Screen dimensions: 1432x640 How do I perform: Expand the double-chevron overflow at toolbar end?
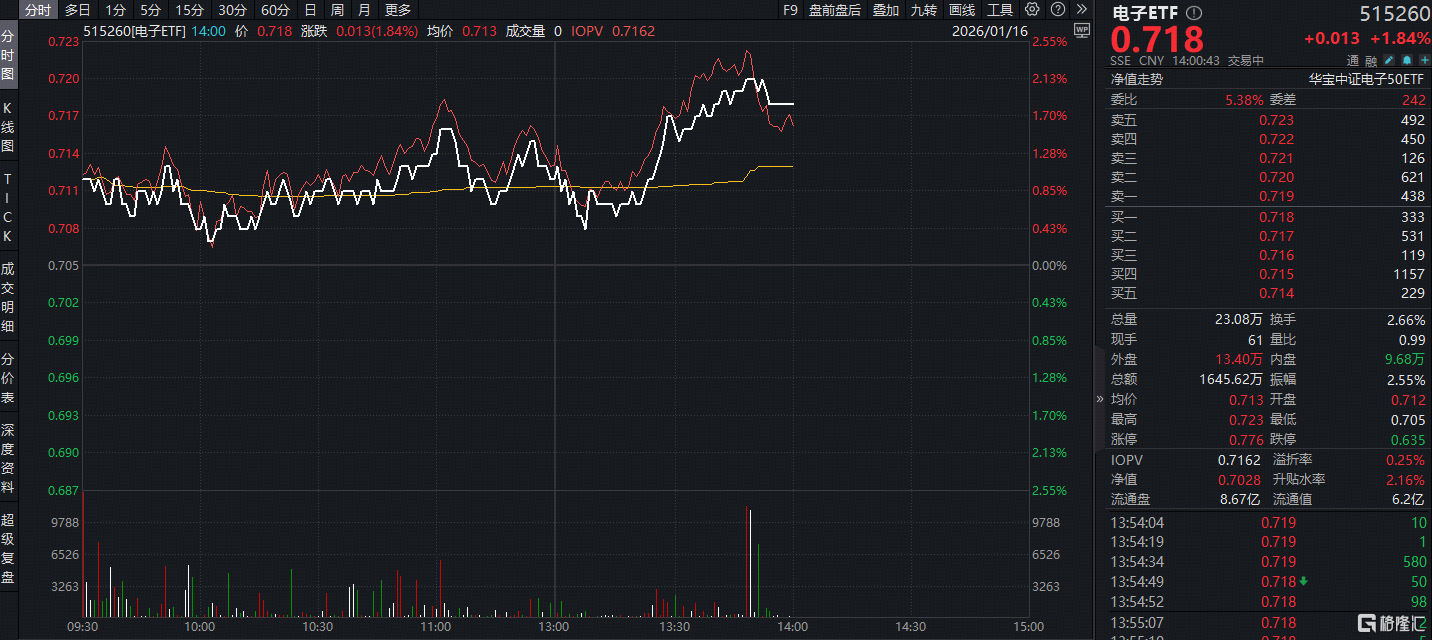pos(1080,9)
